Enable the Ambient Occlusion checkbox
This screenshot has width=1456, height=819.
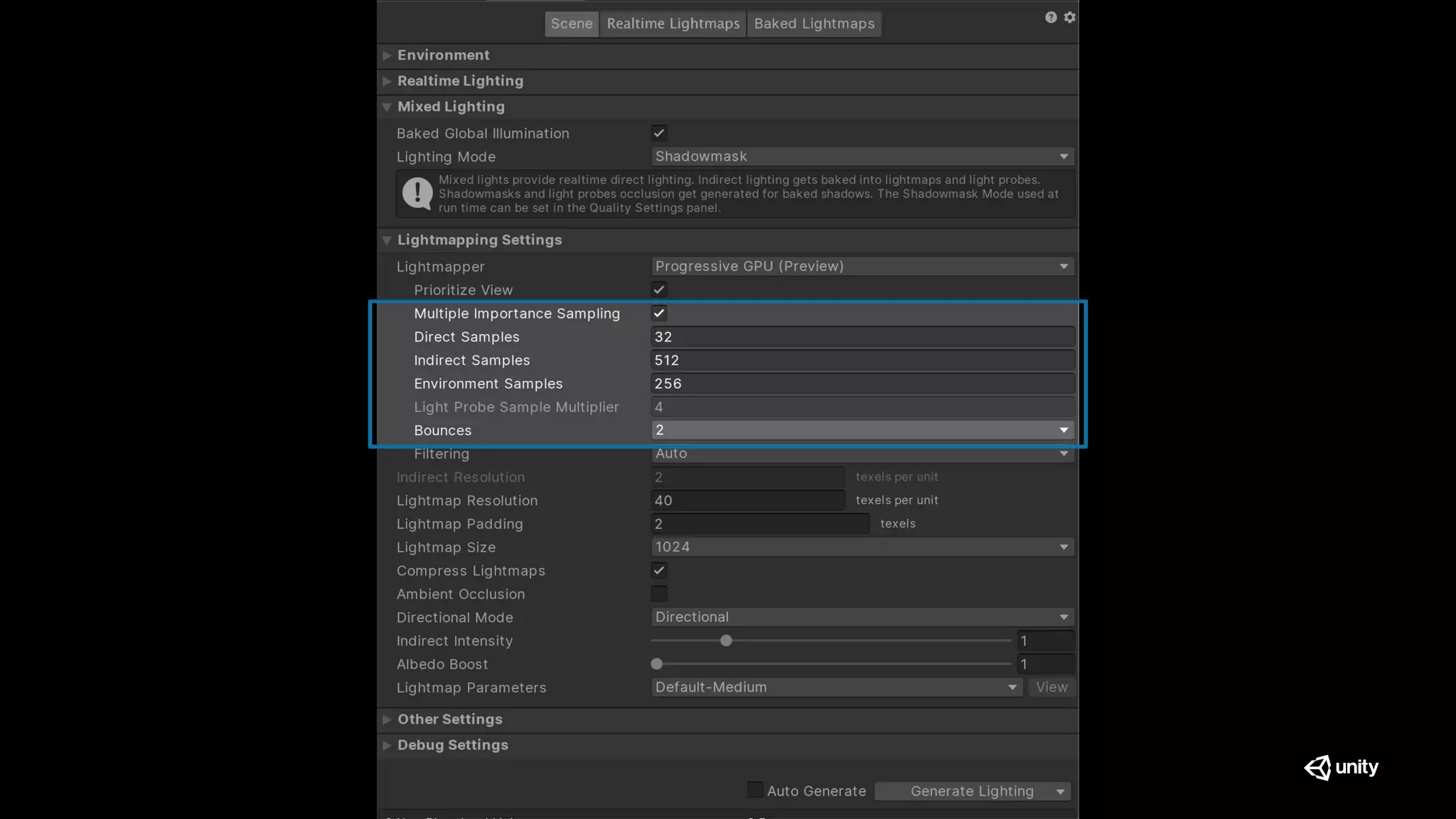(x=659, y=594)
